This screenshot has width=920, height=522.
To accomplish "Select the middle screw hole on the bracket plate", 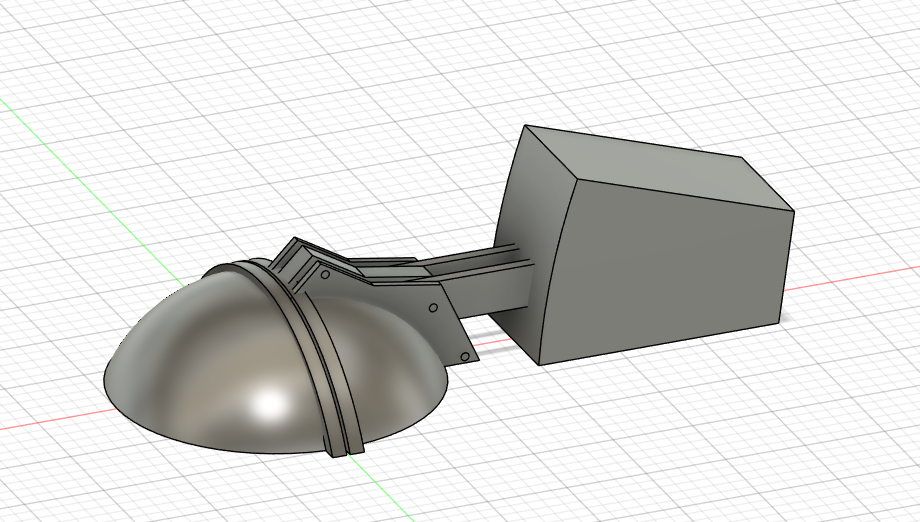I will tap(433, 308).
